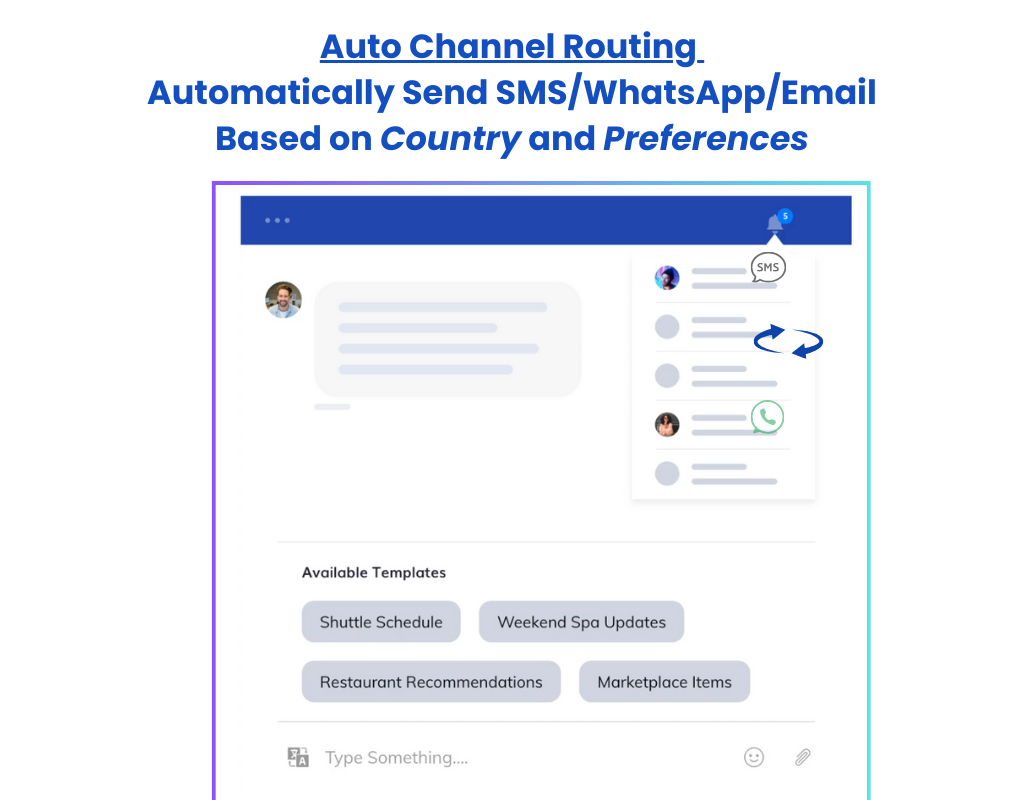Image resolution: width=1024 pixels, height=800 pixels.
Task: Click the translate icon beside message input
Action: click(x=298, y=757)
